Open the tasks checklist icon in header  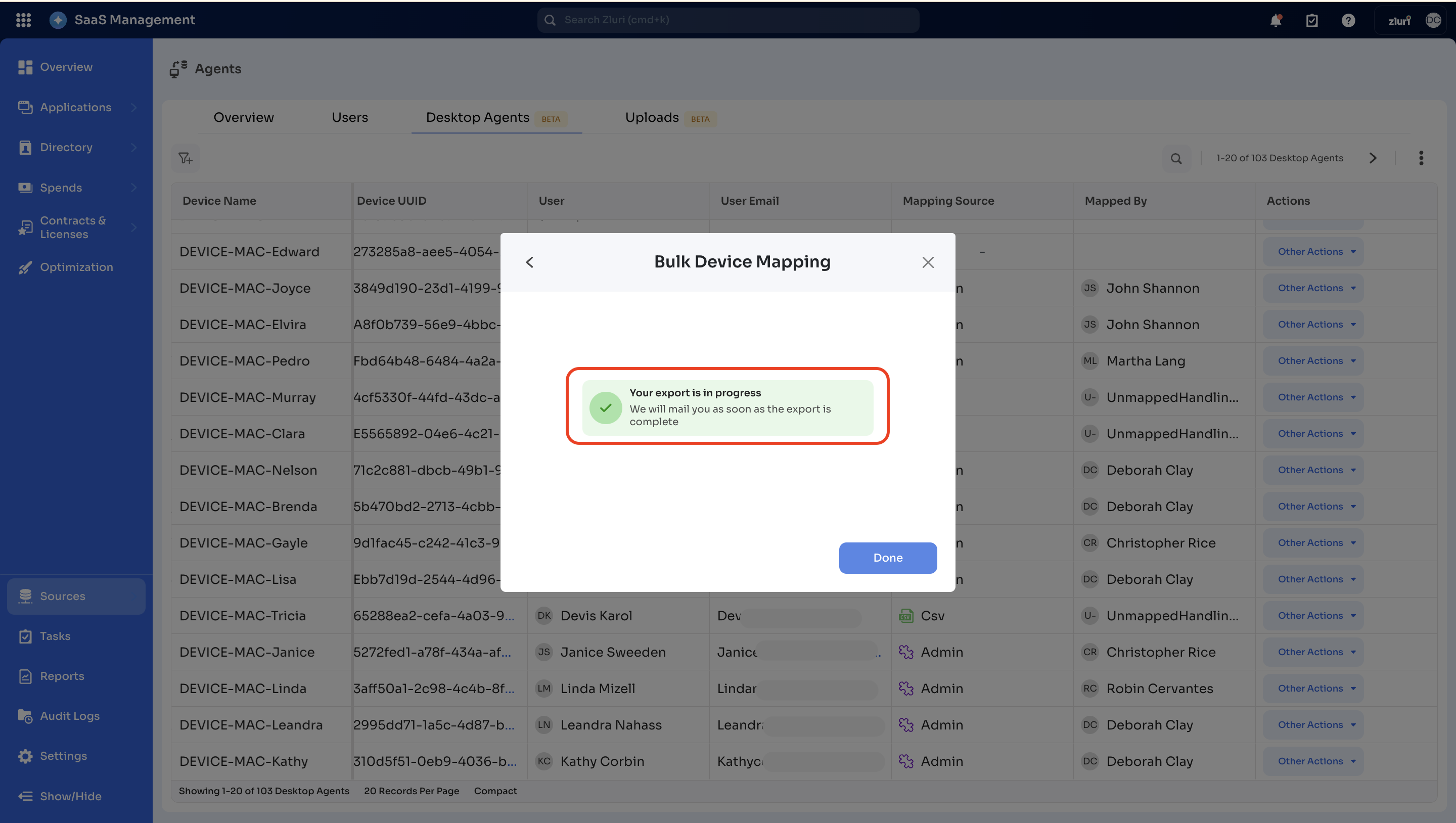point(1312,20)
